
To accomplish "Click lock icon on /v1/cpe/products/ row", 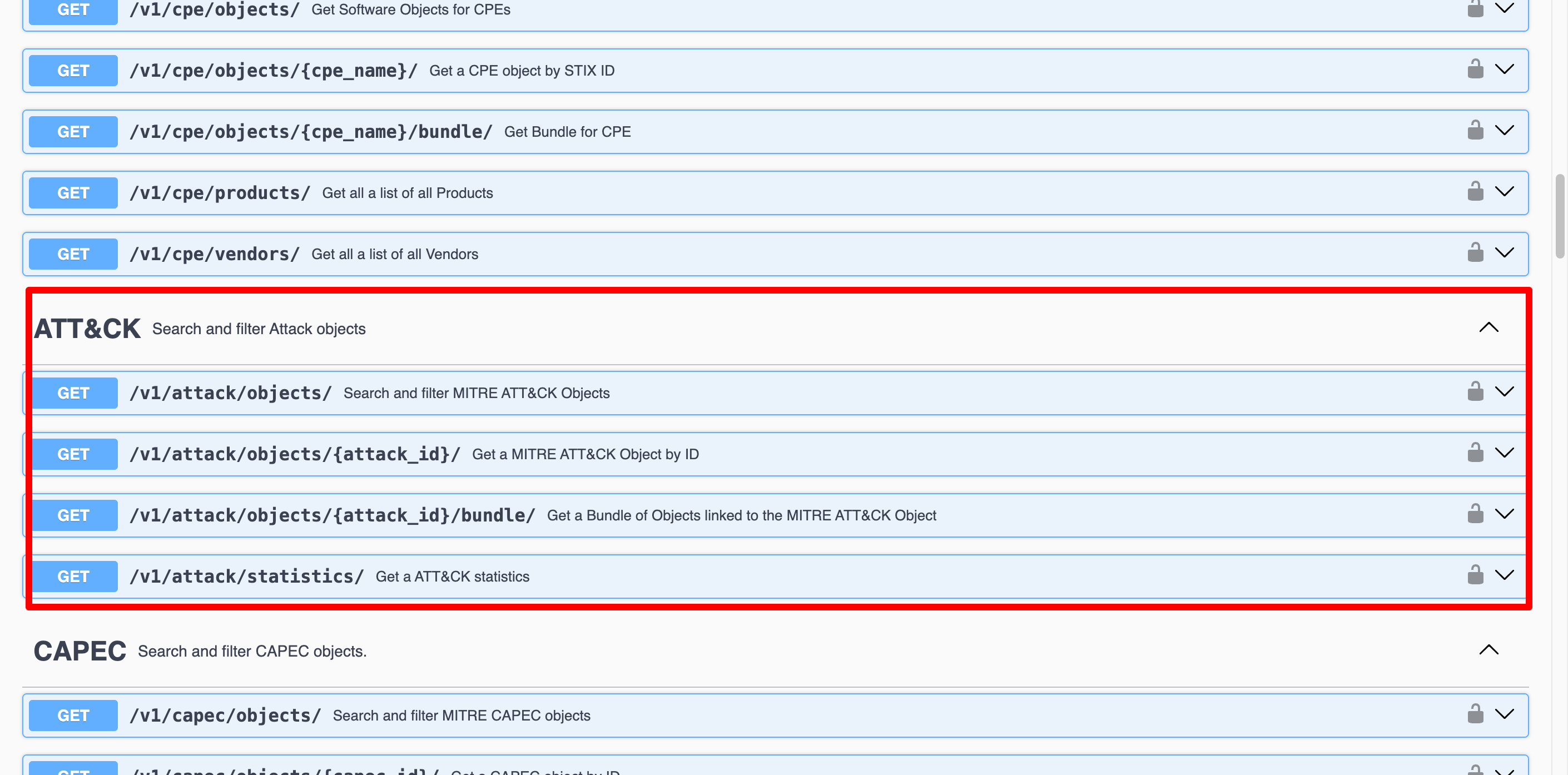I will 1475,192.
